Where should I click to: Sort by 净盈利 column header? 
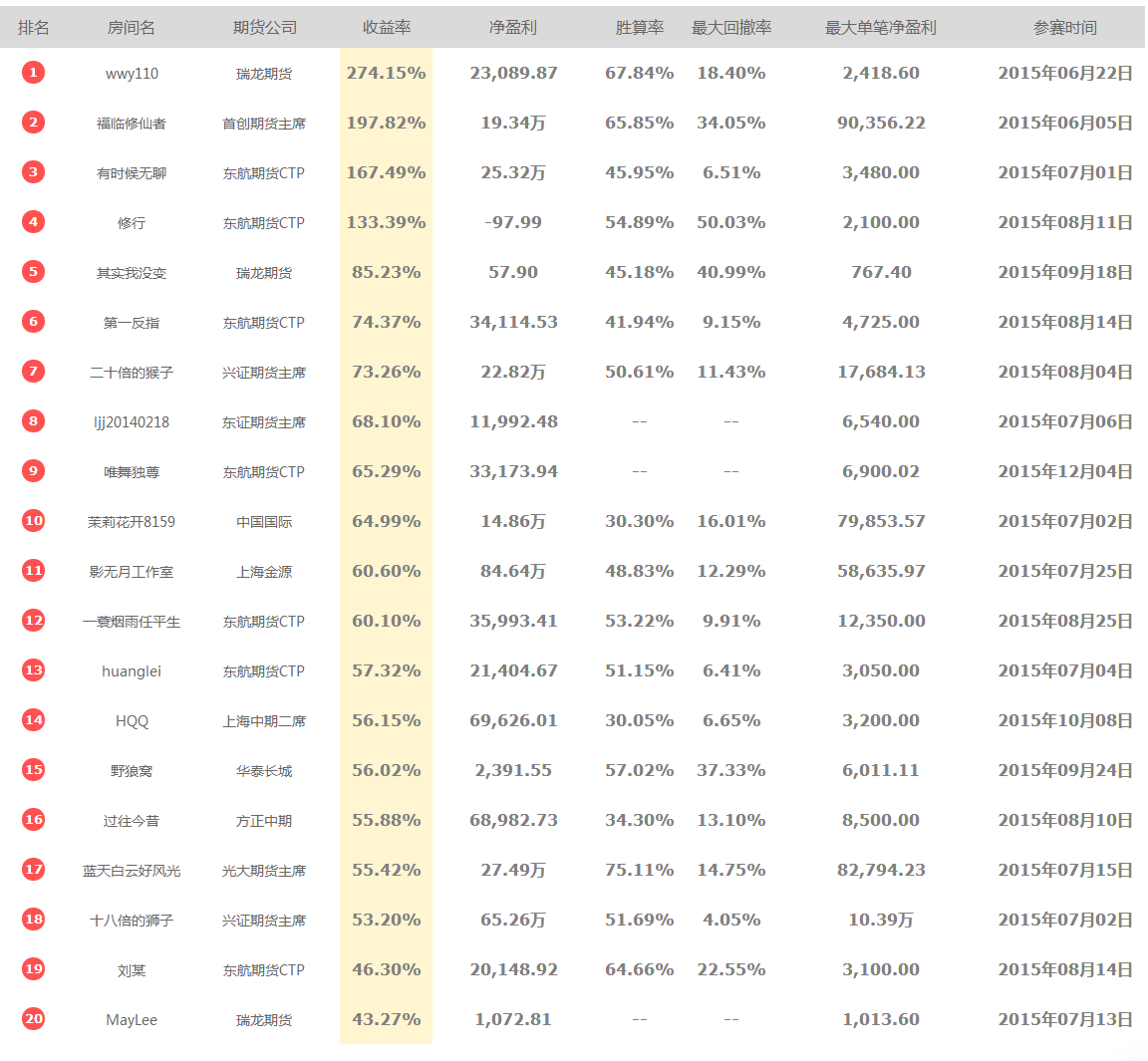[x=513, y=28]
